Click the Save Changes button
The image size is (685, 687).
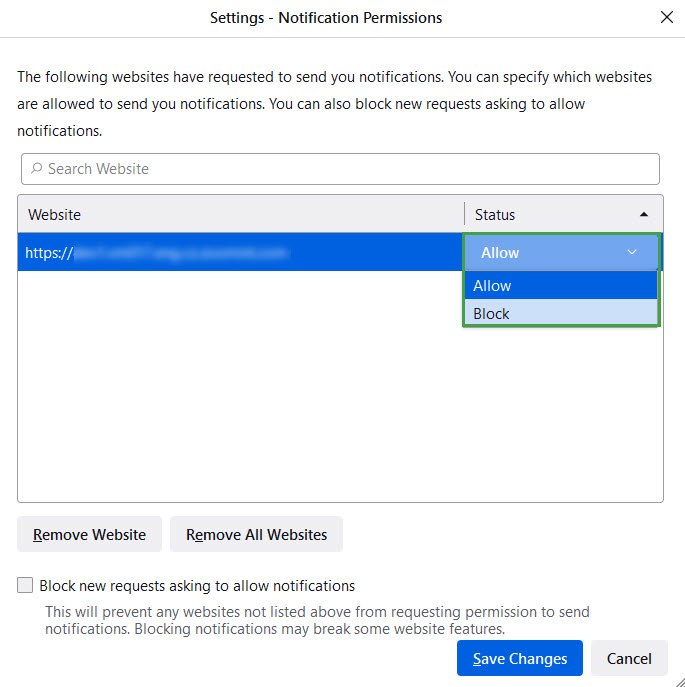click(x=519, y=658)
